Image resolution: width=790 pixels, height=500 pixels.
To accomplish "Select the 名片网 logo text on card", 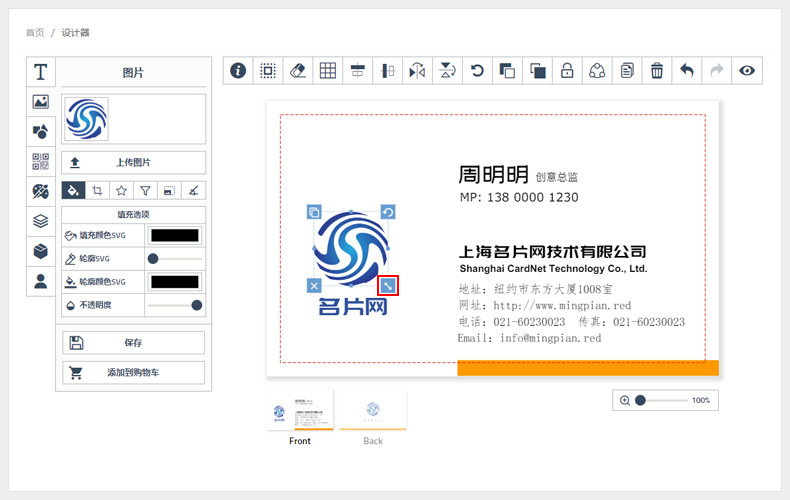I will pyautogui.click(x=353, y=306).
